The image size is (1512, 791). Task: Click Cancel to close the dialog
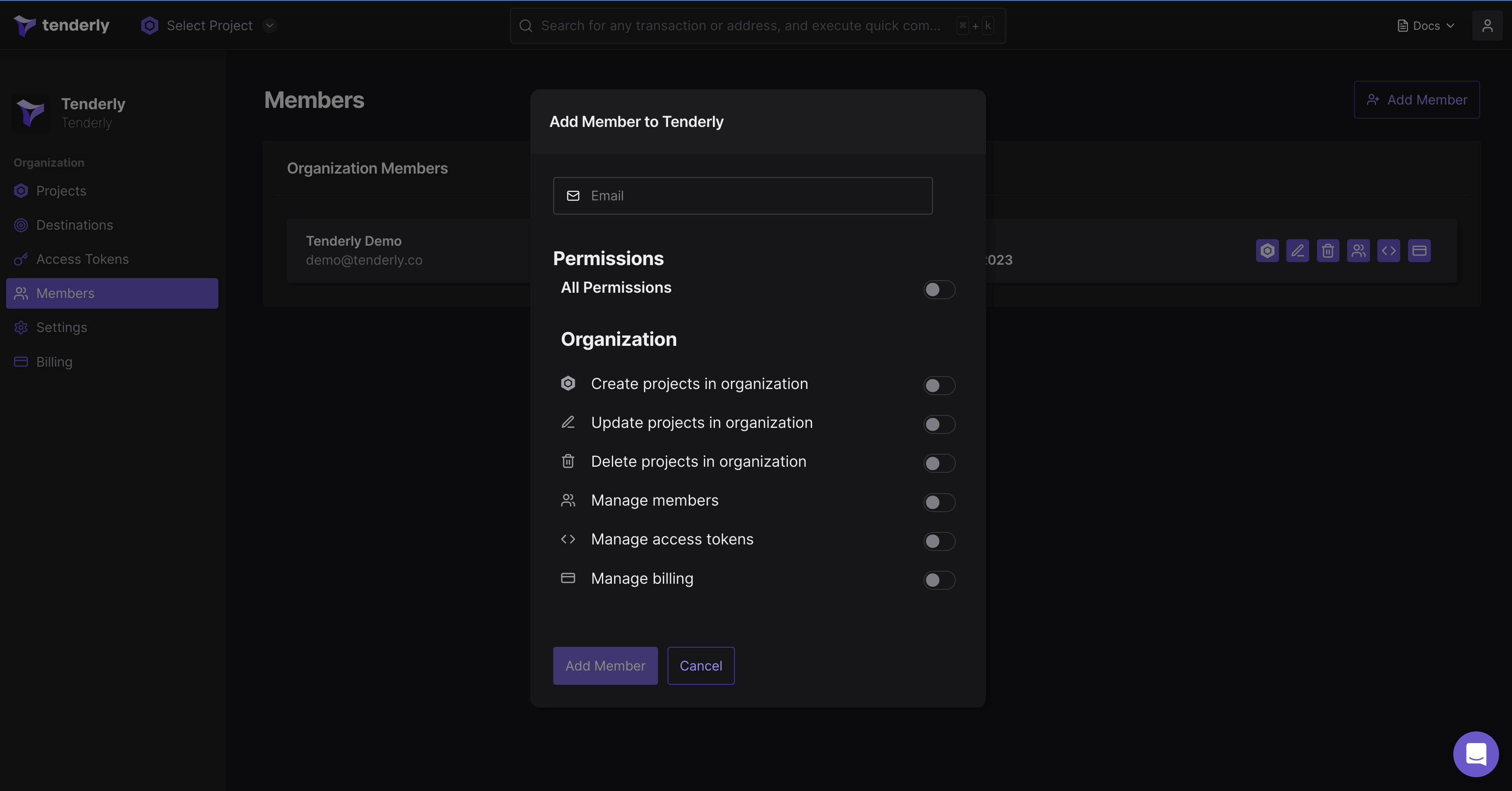701,665
